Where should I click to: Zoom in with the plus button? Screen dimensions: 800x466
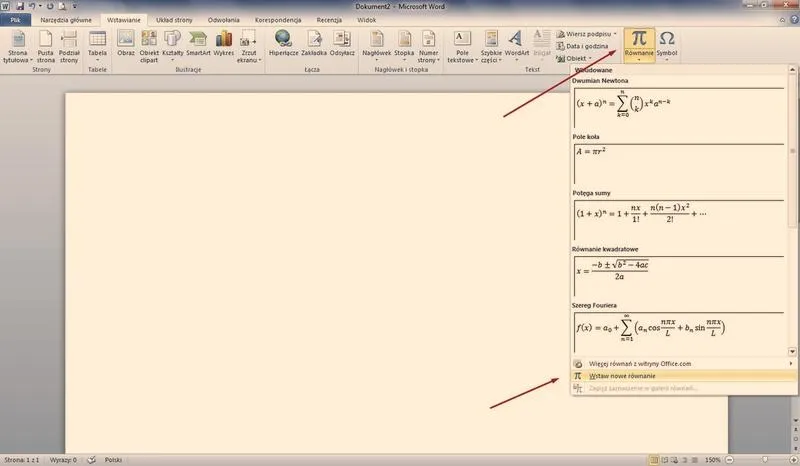794,460
